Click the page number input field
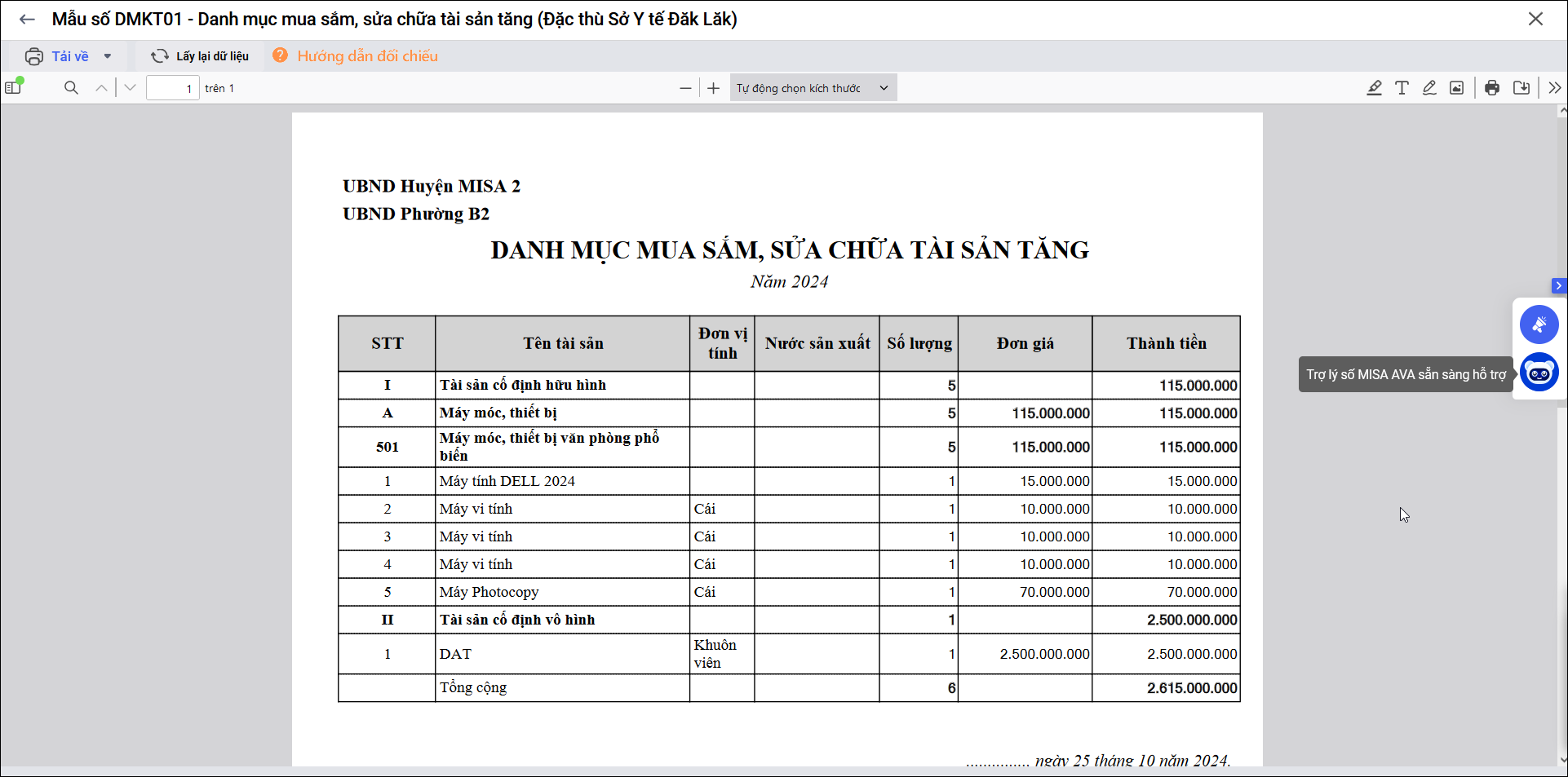 172,88
